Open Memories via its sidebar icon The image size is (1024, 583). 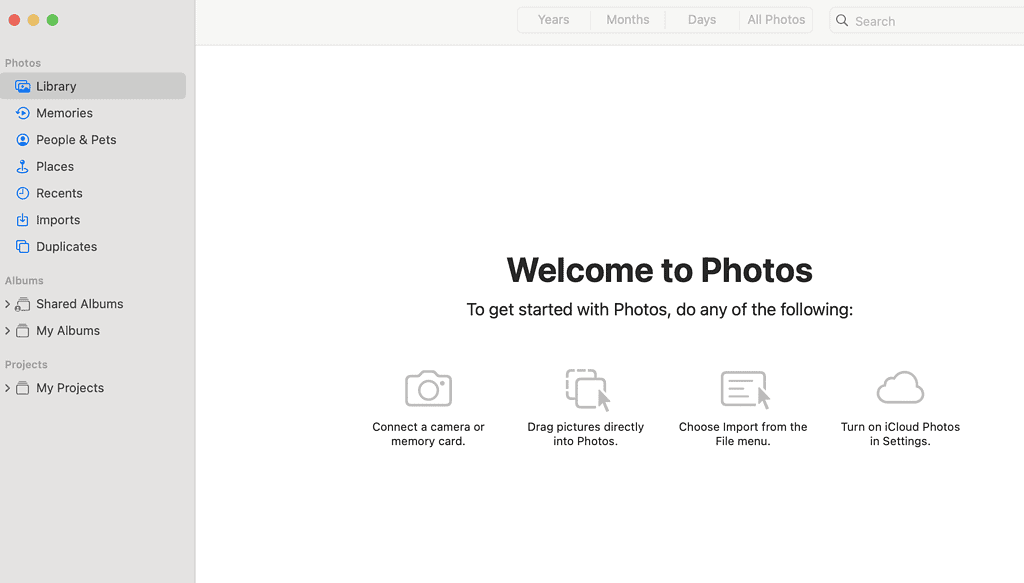[x=22, y=113]
